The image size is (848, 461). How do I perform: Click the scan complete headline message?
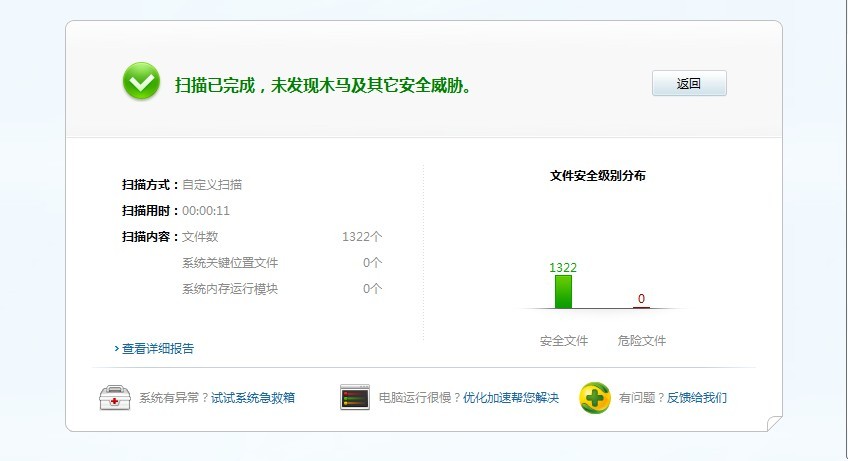pos(323,85)
